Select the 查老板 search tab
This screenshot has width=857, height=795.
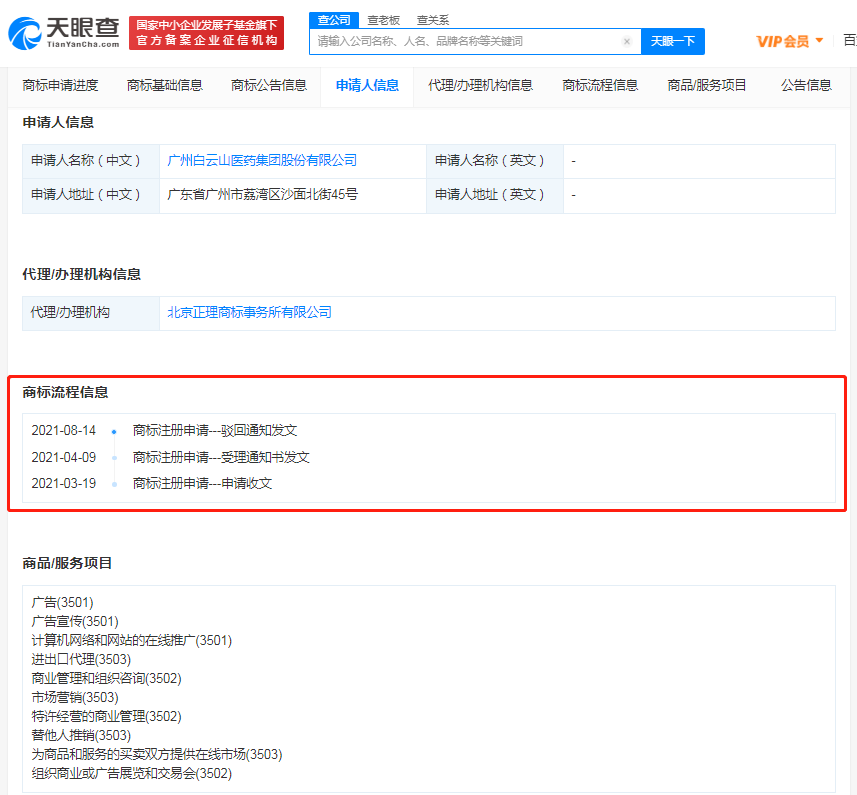(384, 20)
